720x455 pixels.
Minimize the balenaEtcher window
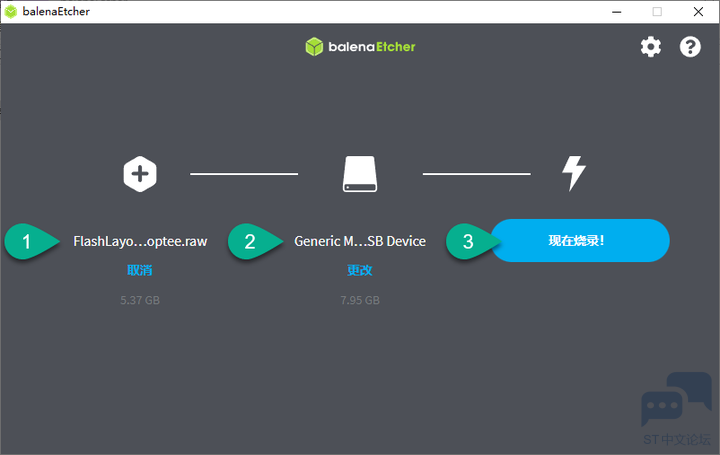coord(617,12)
